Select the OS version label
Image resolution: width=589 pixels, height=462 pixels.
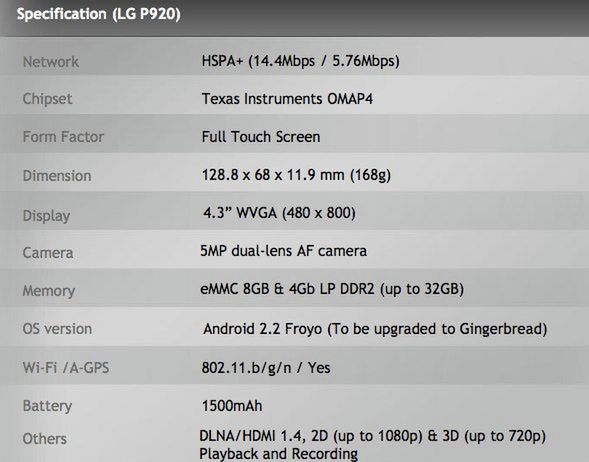(57, 329)
